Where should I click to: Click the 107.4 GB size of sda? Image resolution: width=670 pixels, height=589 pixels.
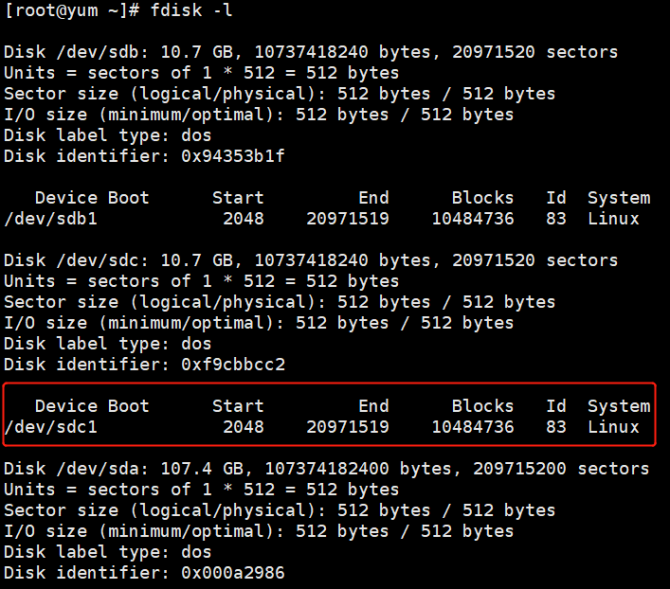point(202,469)
